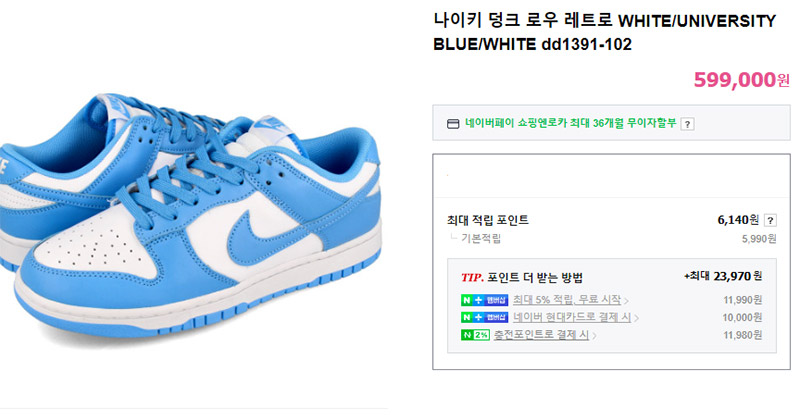Click the N+ badge beside 네이버 현대카드로 결제 시
This screenshot has width=800, height=420.
pos(484,317)
